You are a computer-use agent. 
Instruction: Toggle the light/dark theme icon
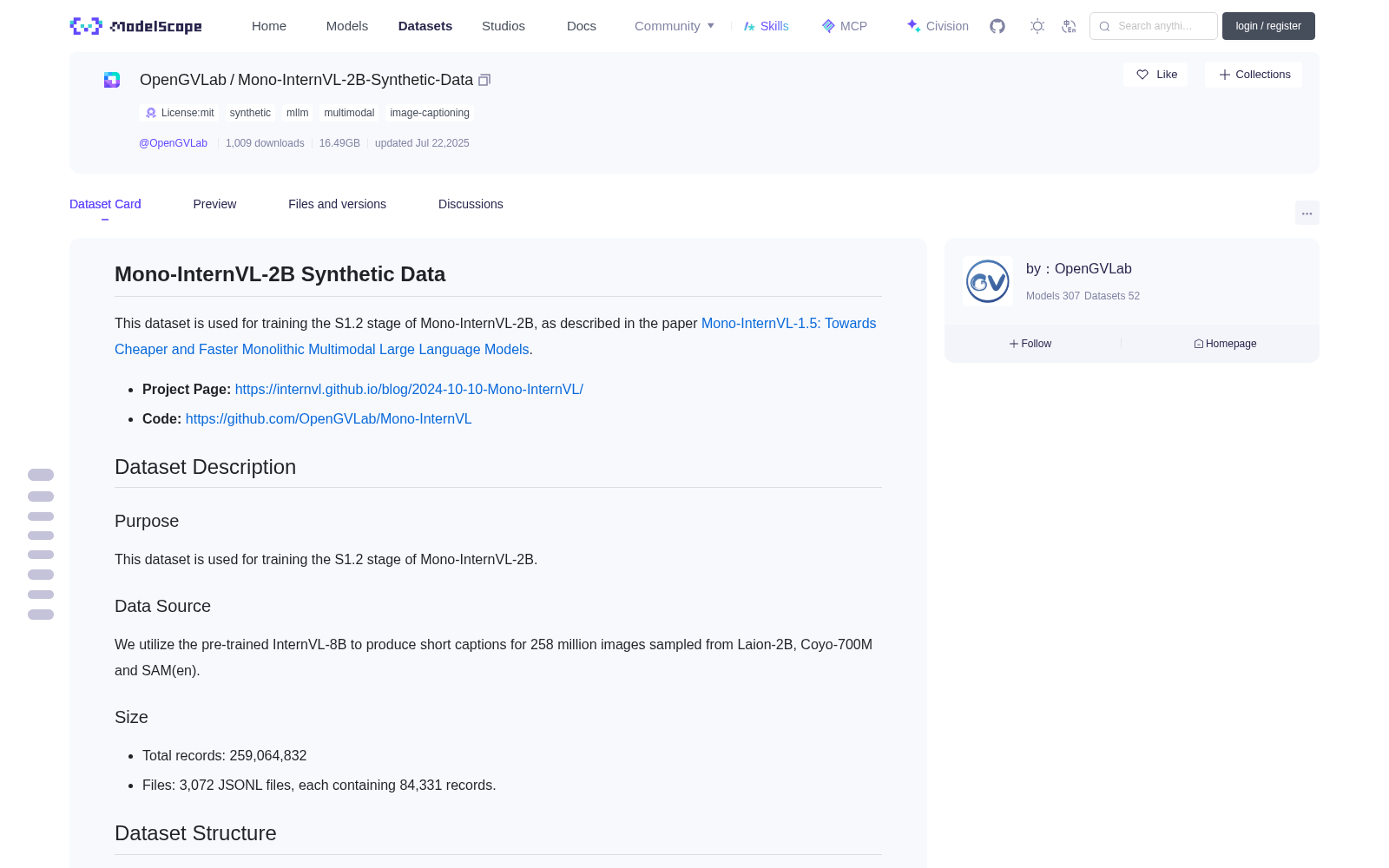tap(1037, 26)
